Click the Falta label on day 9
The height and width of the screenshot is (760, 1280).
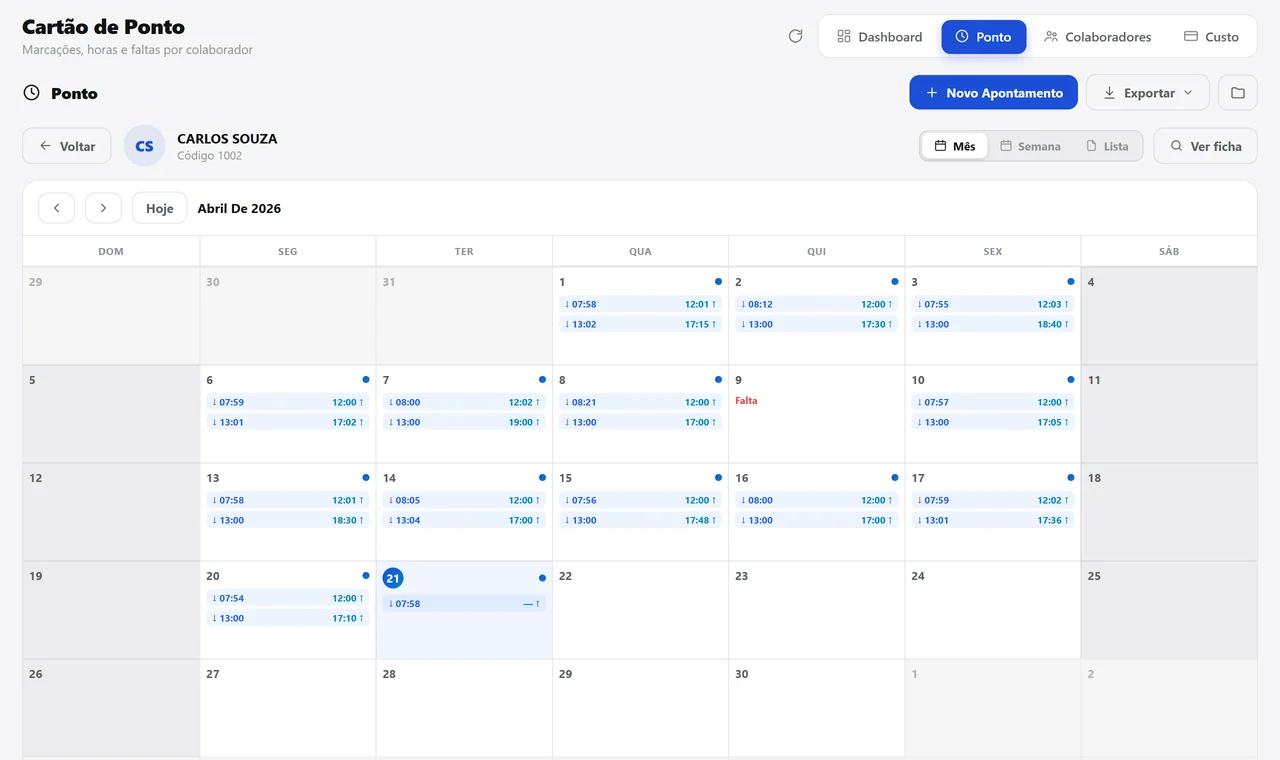coord(746,400)
